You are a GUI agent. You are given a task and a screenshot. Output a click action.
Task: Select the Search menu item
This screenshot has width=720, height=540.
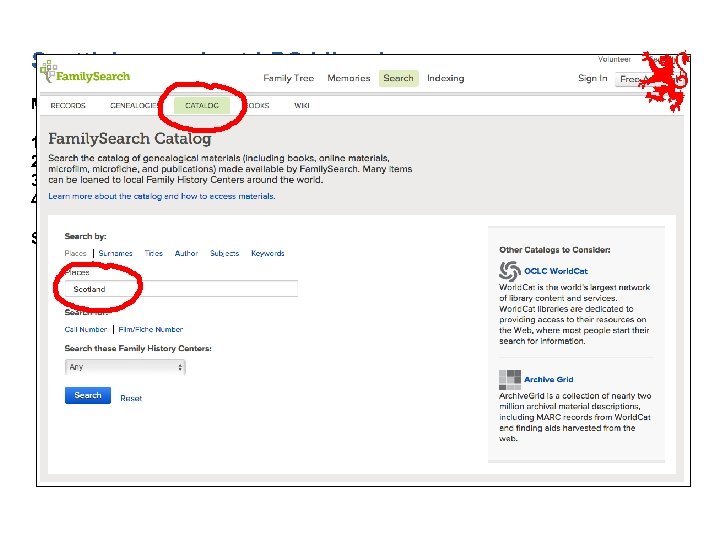pyautogui.click(x=398, y=78)
